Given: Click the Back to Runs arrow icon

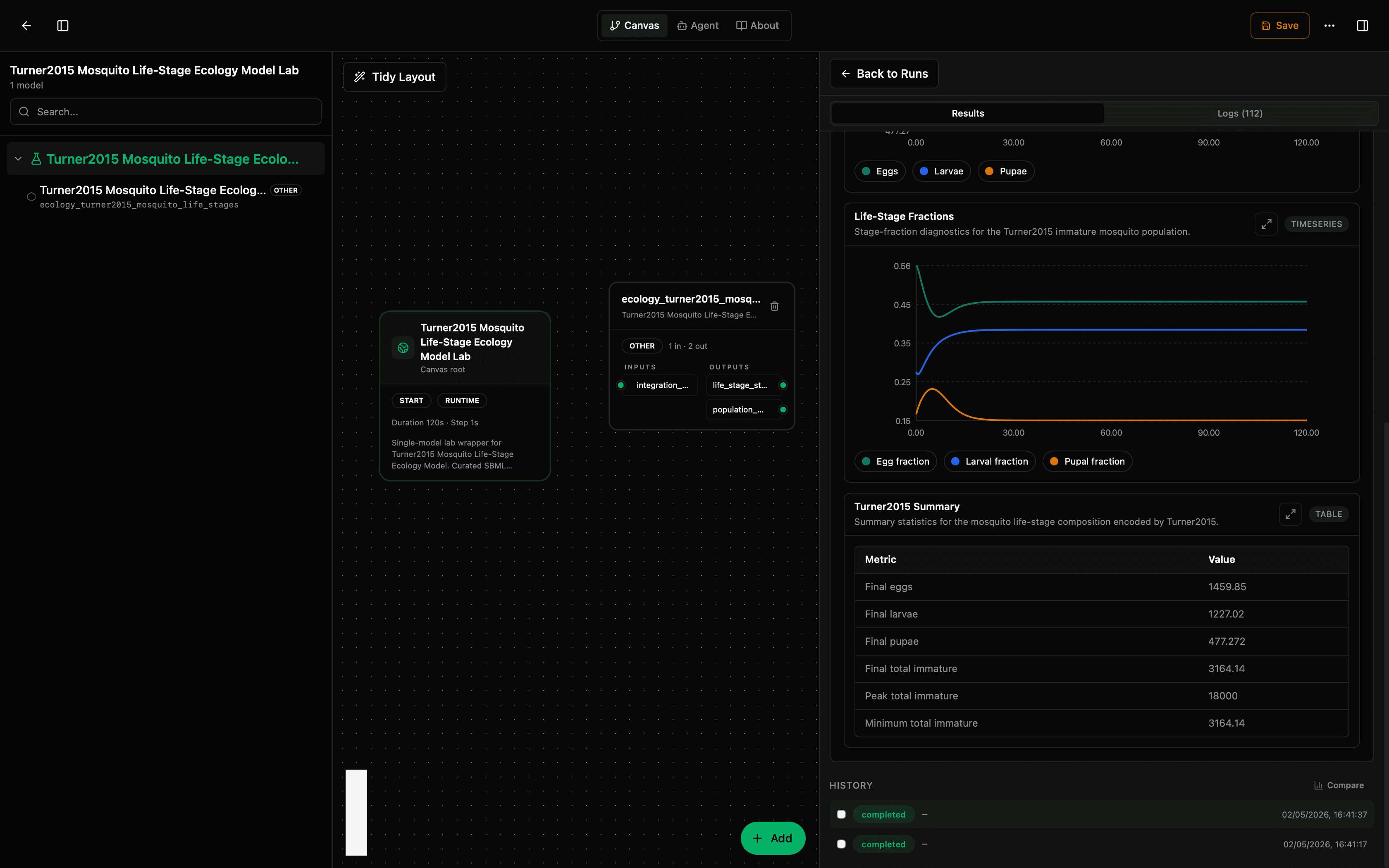Looking at the screenshot, I should tap(845, 74).
